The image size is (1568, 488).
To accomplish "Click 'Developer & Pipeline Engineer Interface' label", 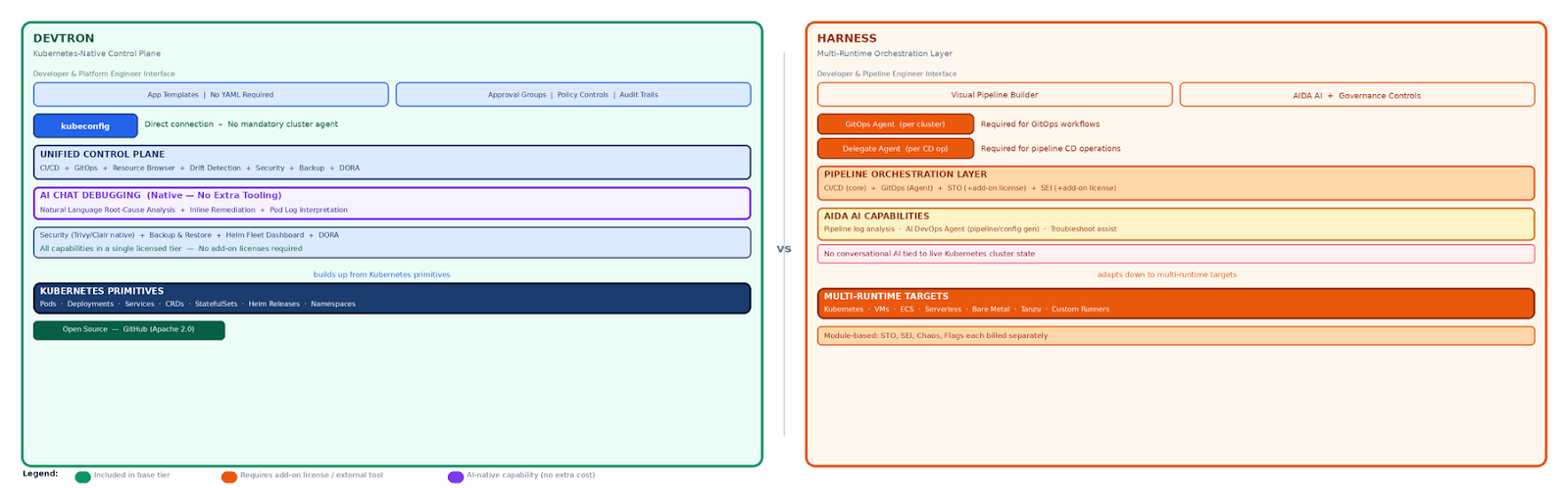I will pos(887,73).
